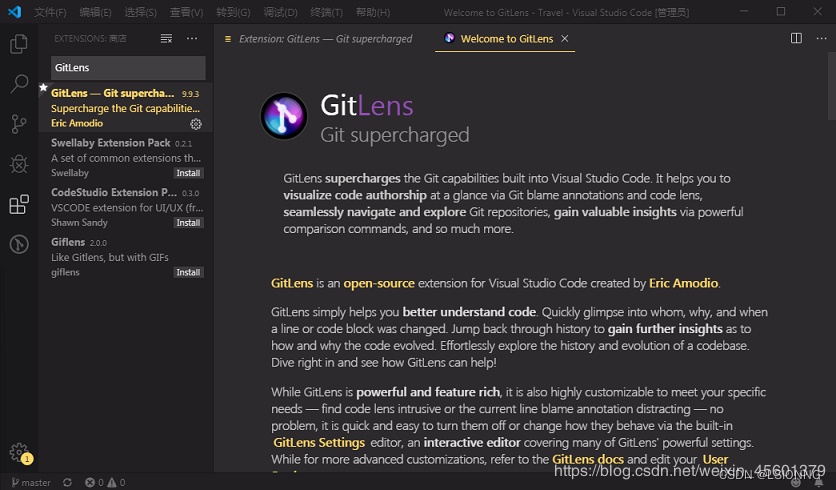Click the GitLens logo image

pos(284,116)
